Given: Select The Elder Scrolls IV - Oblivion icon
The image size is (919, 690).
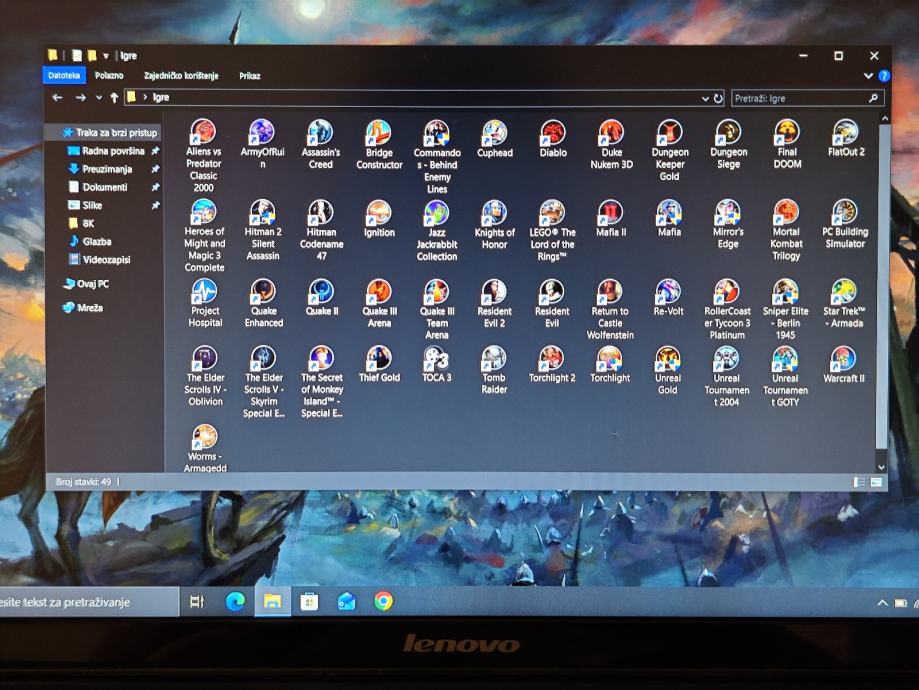Looking at the screenshot, I should 205,376.
